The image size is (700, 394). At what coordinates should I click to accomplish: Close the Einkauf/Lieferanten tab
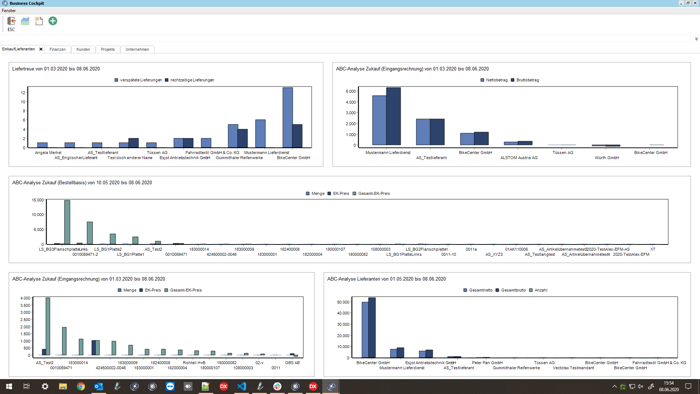pyautogui.click(x=41, y=49)
